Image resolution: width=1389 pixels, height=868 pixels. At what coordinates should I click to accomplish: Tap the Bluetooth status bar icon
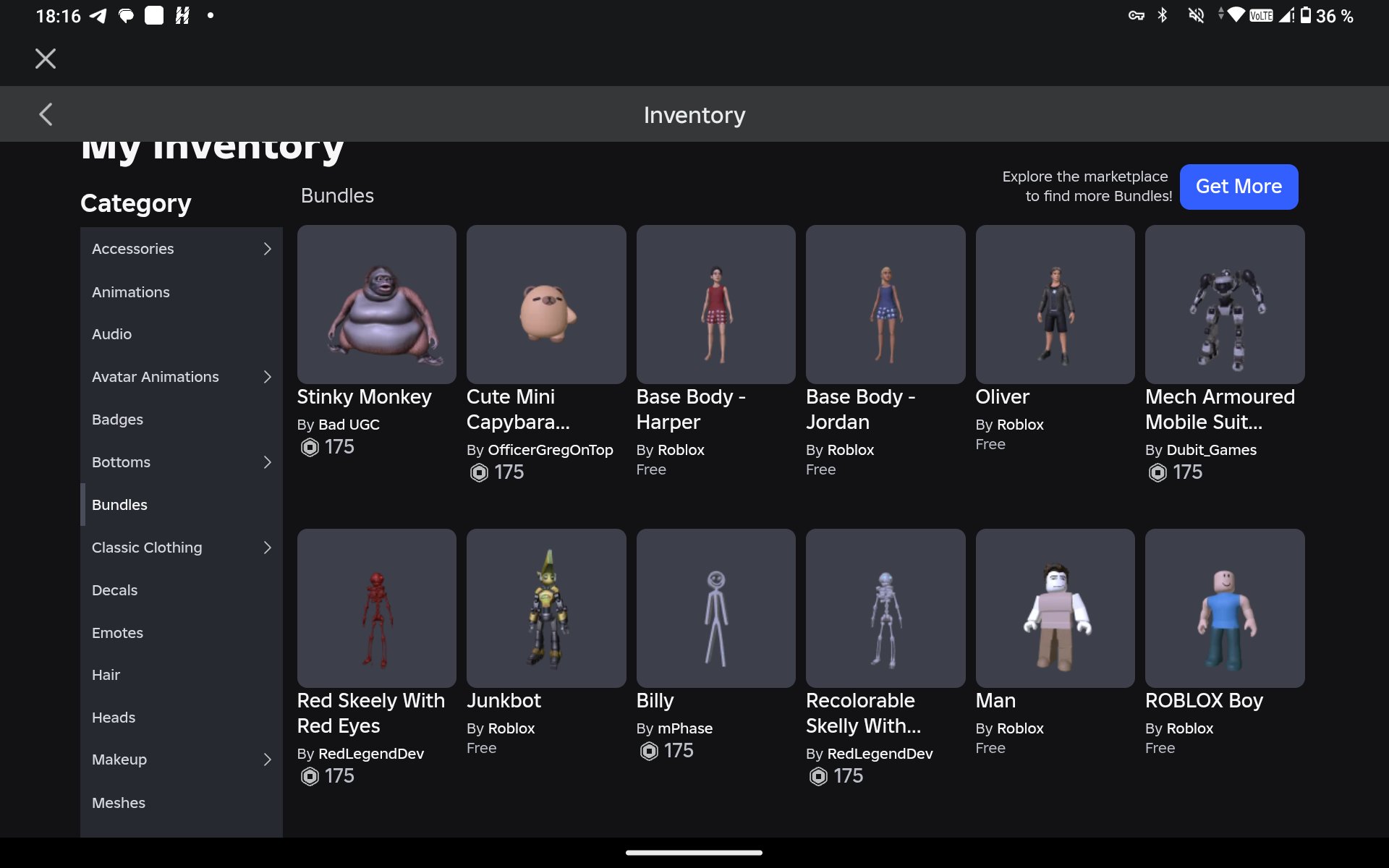click(1163, 15)
